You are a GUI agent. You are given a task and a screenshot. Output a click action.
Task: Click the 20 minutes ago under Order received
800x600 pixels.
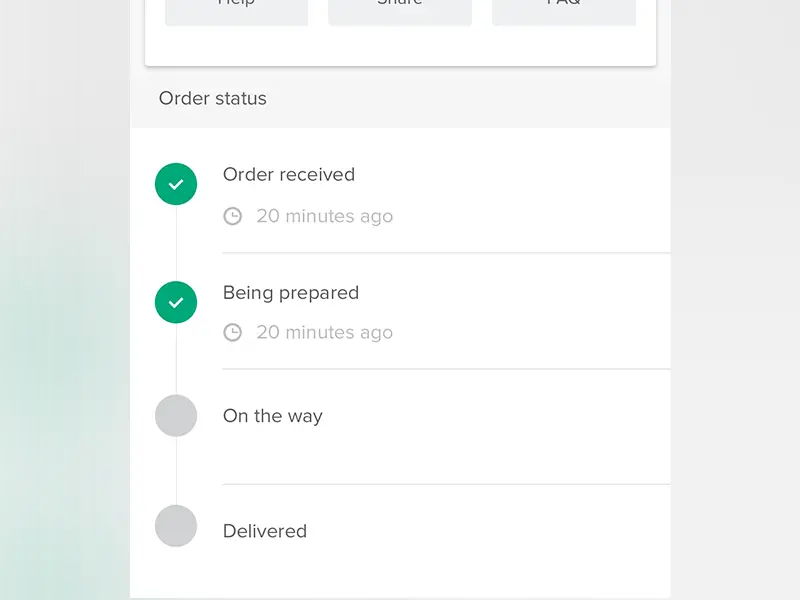[x=324, y=216]
